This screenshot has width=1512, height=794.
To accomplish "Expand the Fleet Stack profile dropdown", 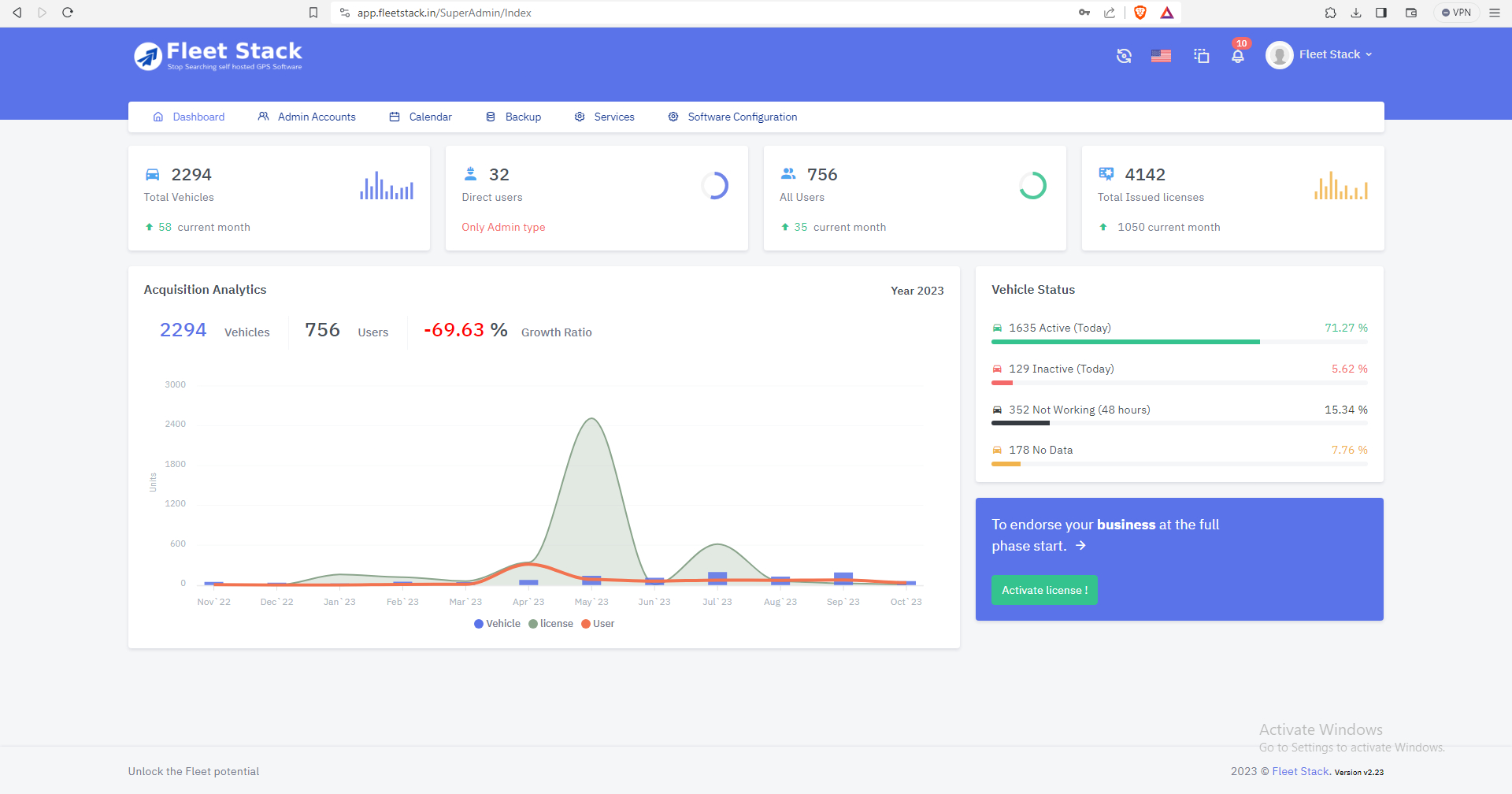I will coord(1319,55).
